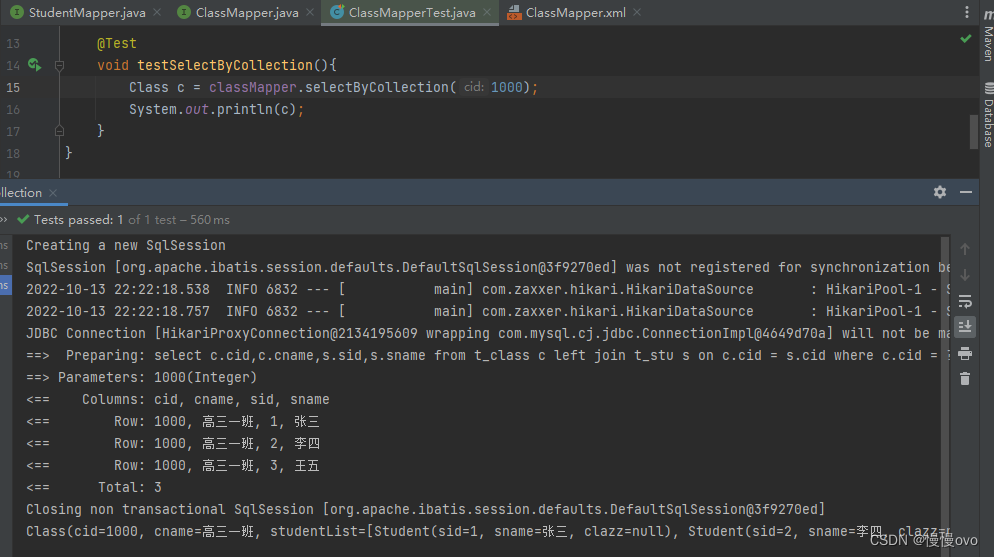
Task: Open the Database tool window
Action: 988,115
